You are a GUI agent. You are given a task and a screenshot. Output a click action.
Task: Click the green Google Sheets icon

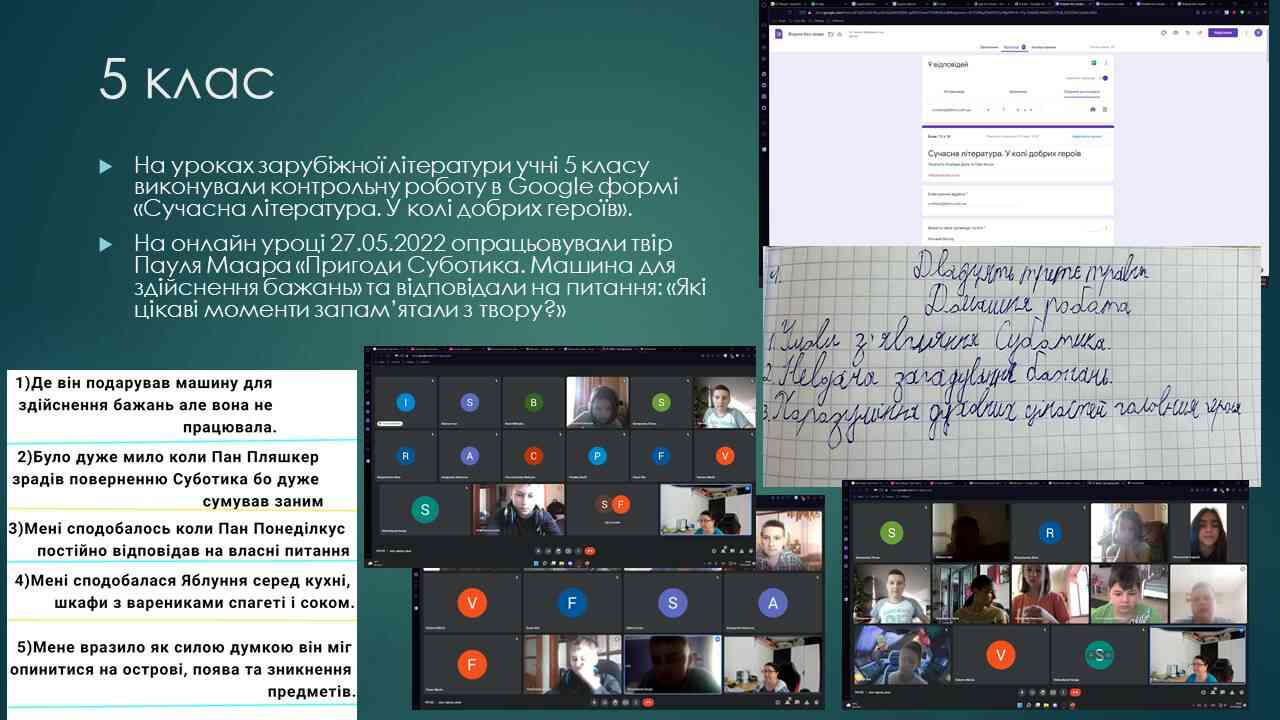tap(1093, 63)
